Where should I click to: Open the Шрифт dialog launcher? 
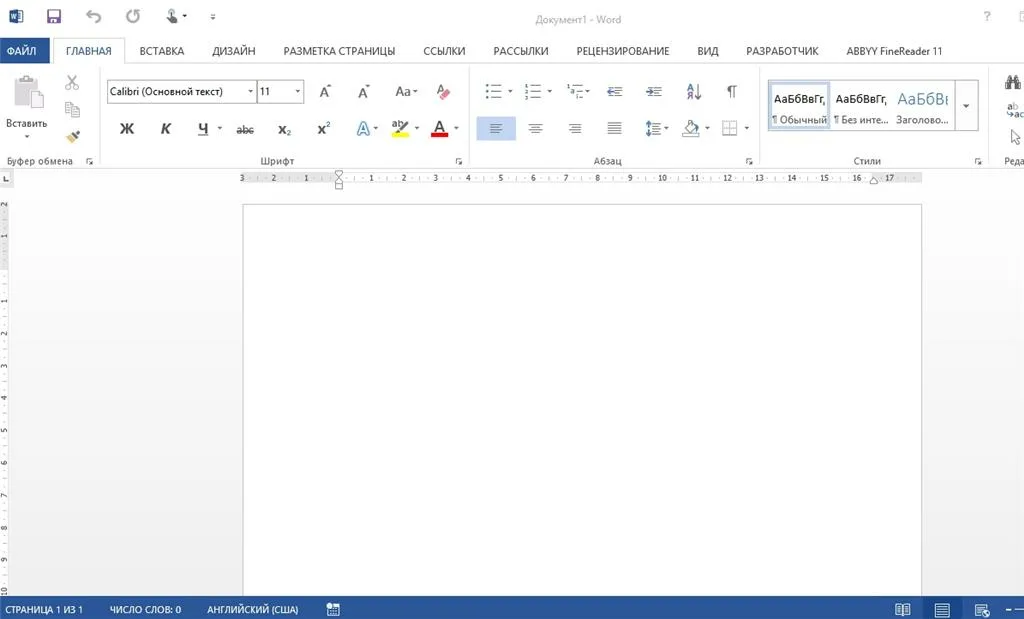click(x=458, y=161)
